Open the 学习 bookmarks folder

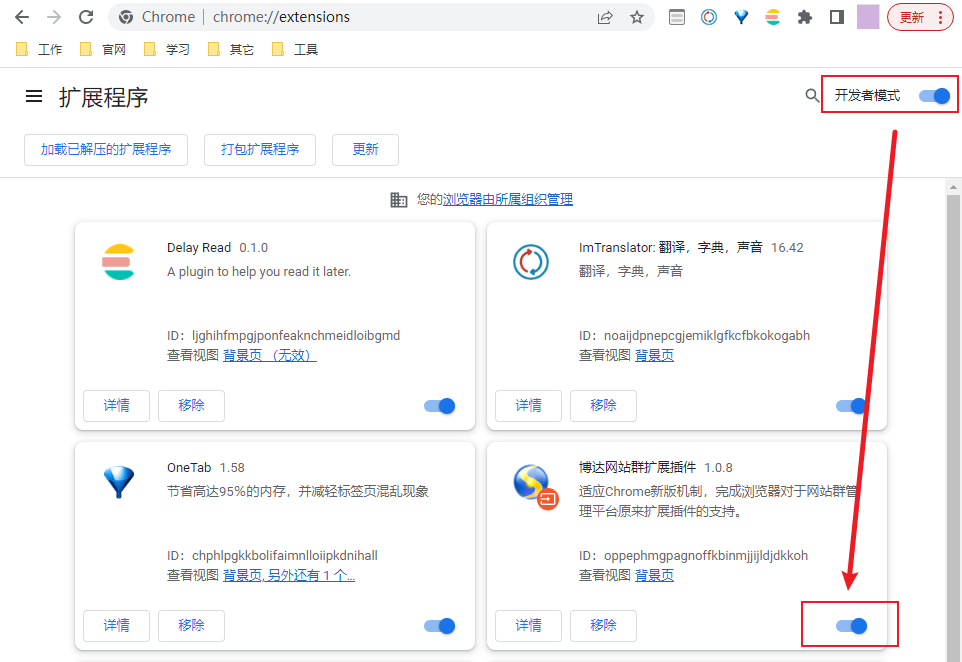[x=166, y=50]
